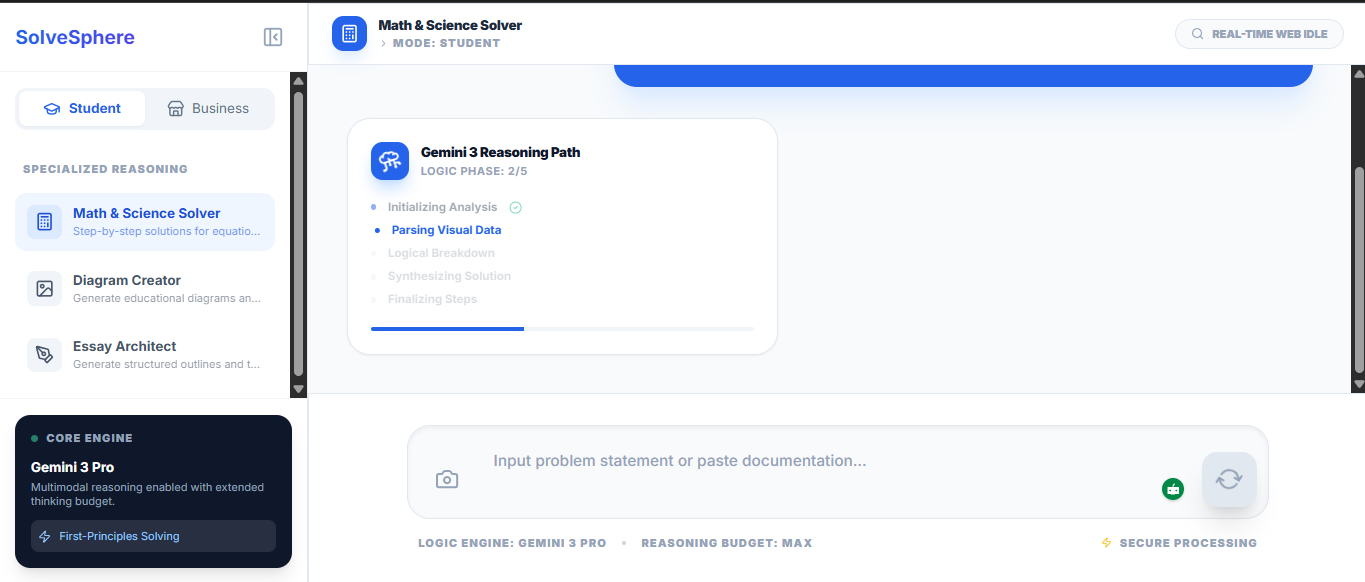Screen dimensions: 1365x582
Task: Click the lightning icon by First-Principles Solving
Action: click(x=45, y=536)
